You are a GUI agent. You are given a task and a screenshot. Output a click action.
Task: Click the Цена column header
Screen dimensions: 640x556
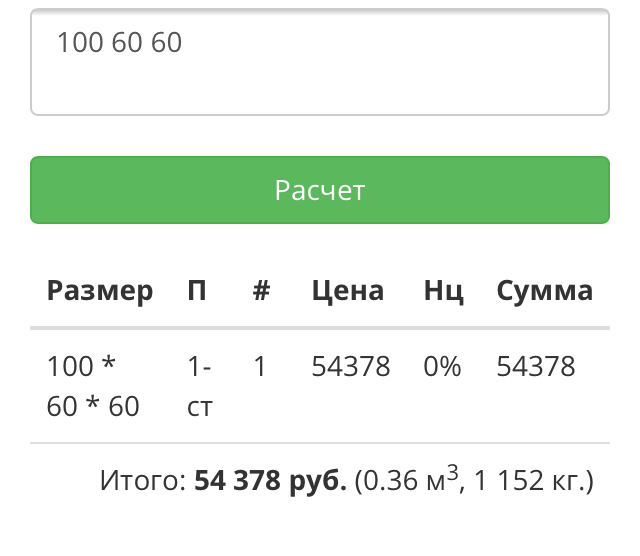coord(347,291)
